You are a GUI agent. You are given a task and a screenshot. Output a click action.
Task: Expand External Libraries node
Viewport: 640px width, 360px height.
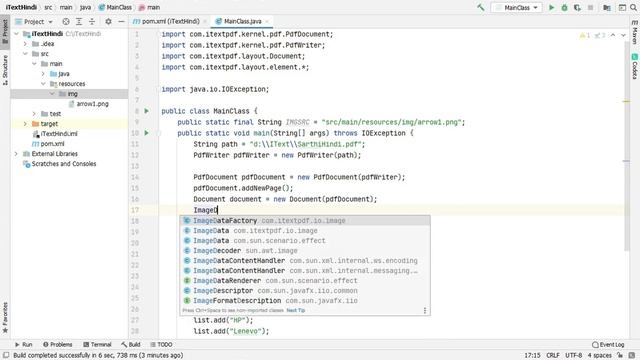(16, 154)
